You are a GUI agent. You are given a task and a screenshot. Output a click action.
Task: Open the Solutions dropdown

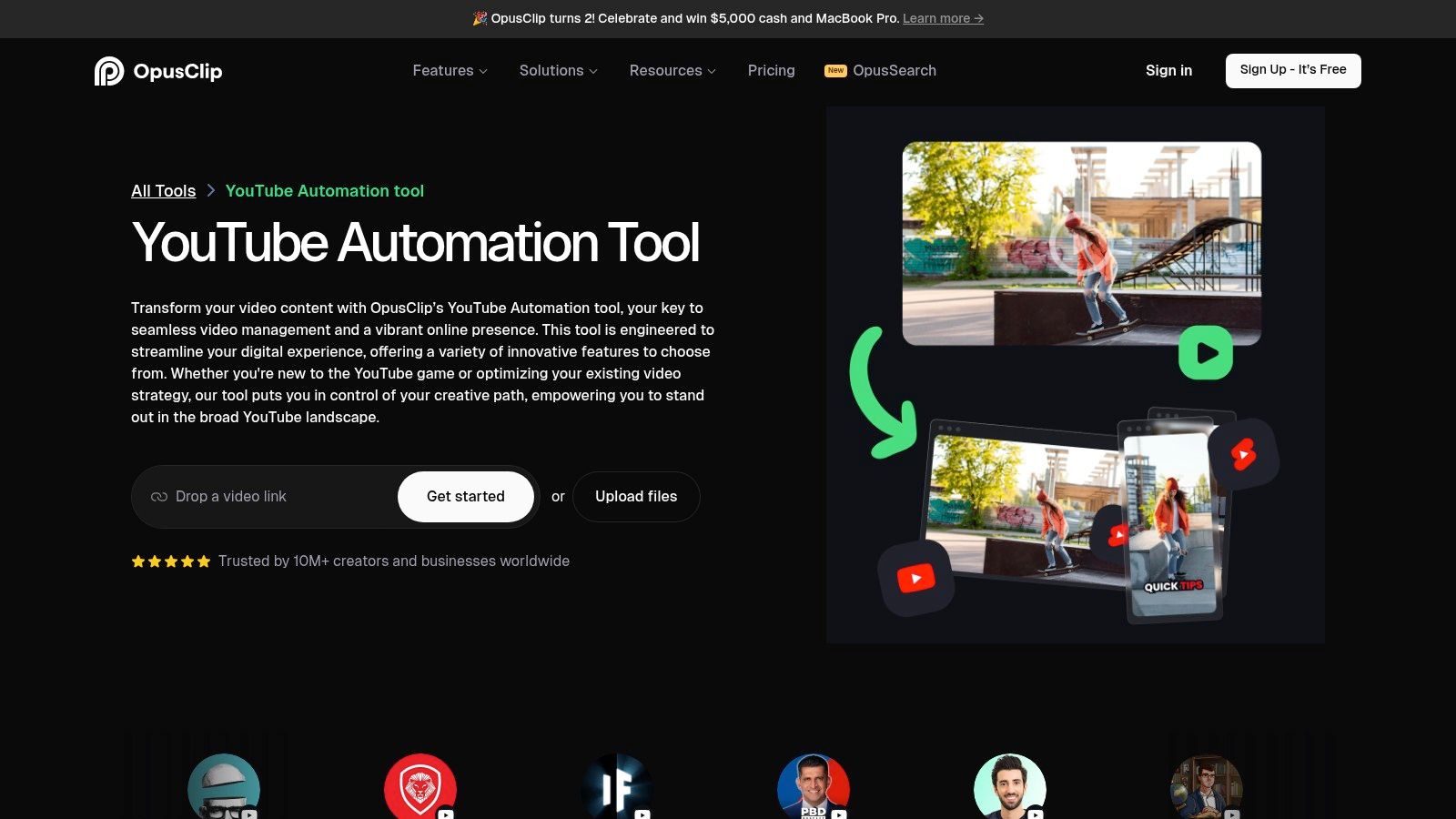[558, 71]
